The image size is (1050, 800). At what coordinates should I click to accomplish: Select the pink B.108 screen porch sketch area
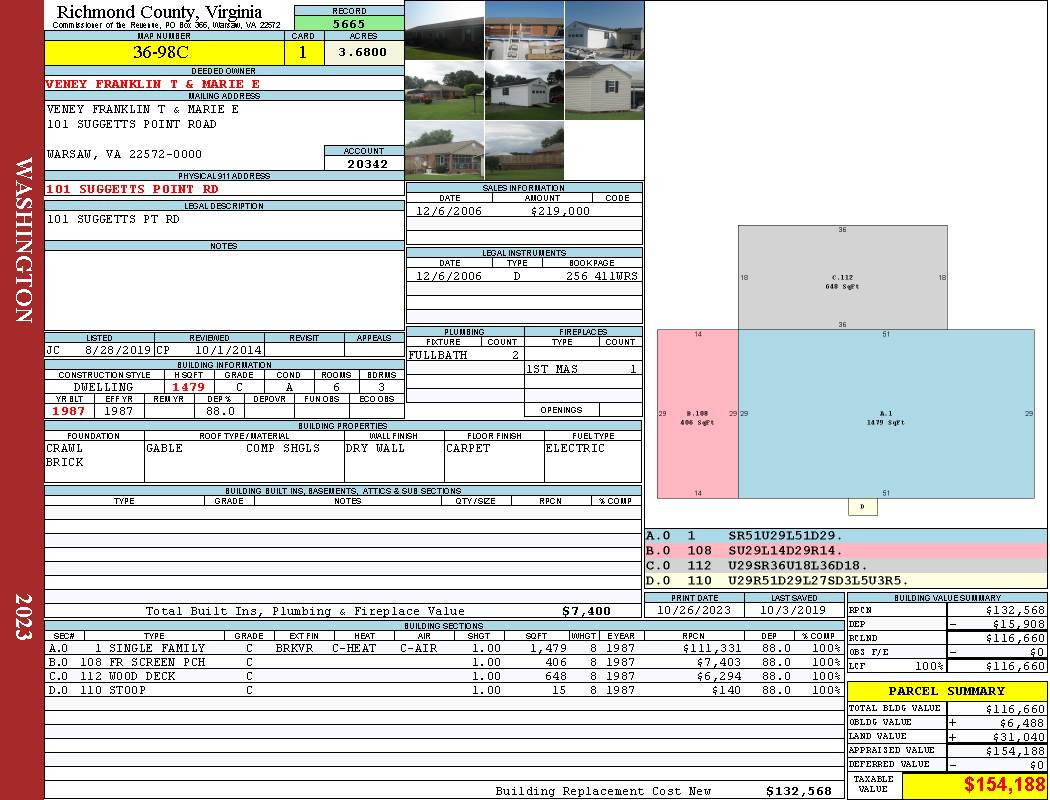coord(698,414)
